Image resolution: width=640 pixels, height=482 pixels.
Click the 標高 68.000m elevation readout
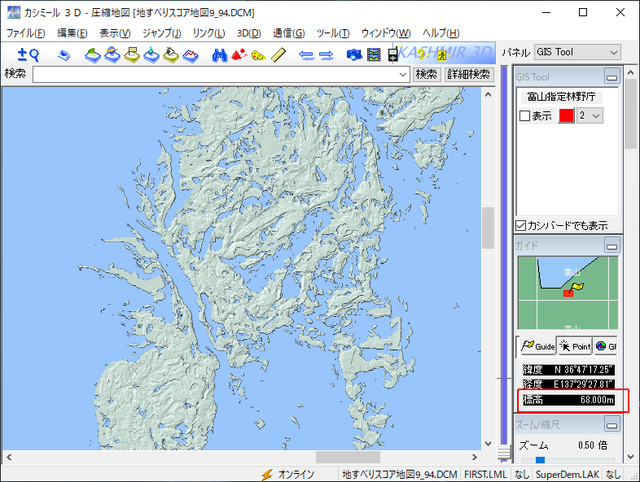coord(569,400)
